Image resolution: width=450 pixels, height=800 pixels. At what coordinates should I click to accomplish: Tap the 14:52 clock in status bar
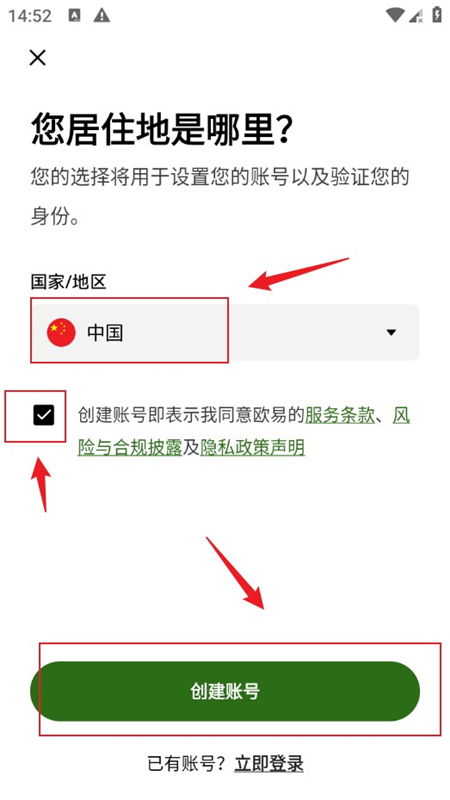click(29, 16)
